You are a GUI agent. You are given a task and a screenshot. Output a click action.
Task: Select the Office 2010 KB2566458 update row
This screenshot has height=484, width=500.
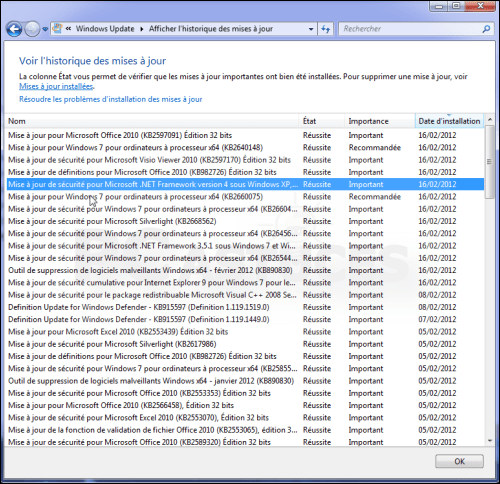(245, 405)
